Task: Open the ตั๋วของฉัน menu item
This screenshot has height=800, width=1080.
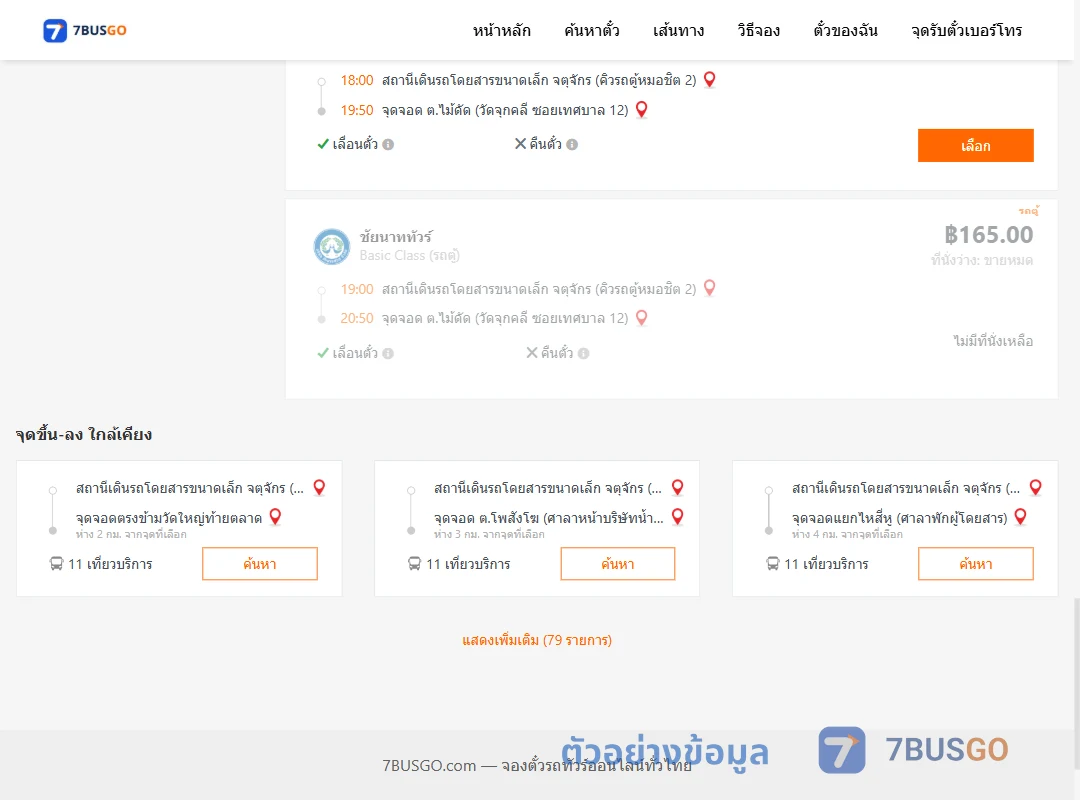Action: (x=845, y=30)
